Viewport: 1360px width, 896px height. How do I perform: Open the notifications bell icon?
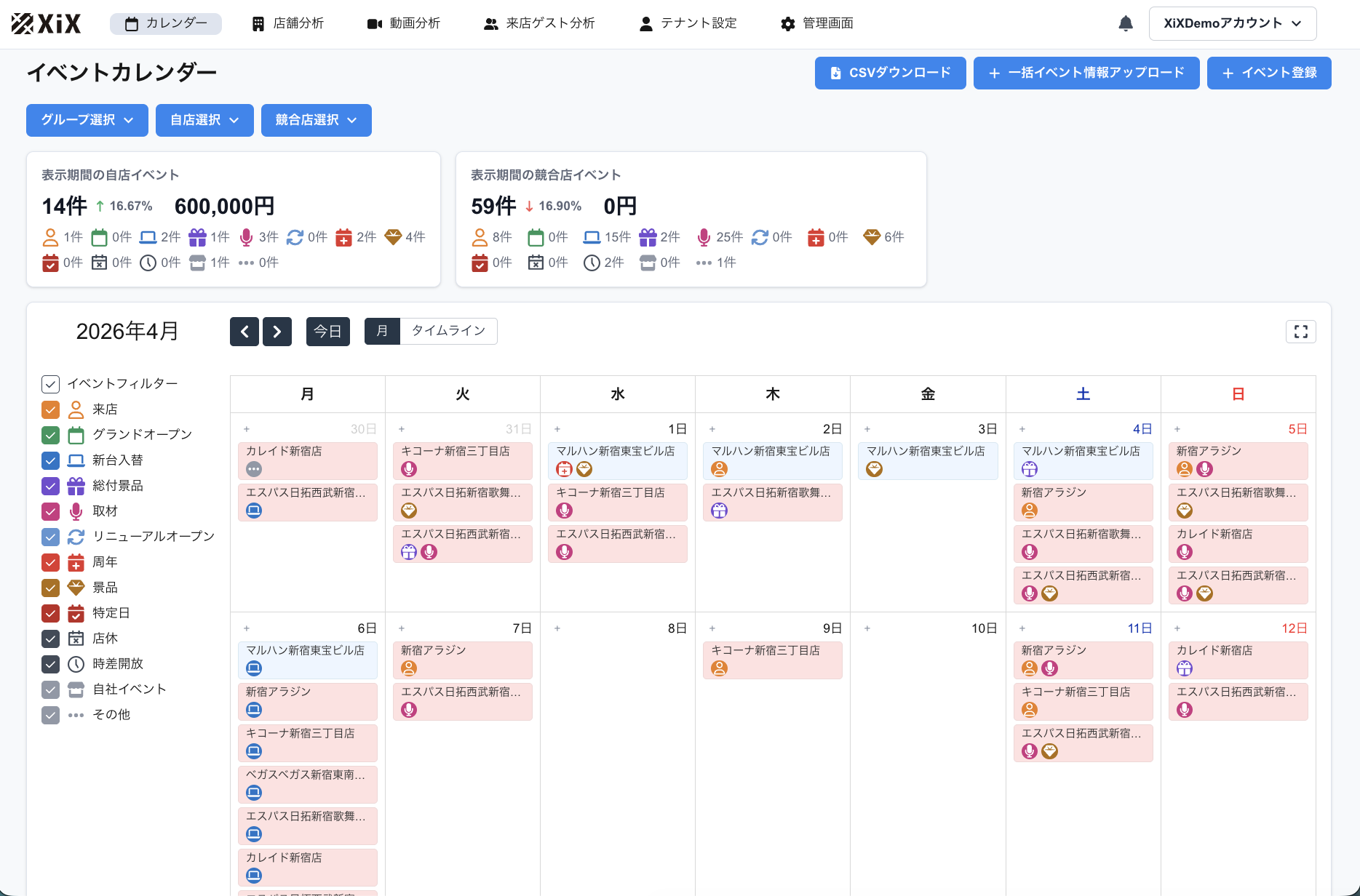pyautogui.click(x=1125, y=23)
